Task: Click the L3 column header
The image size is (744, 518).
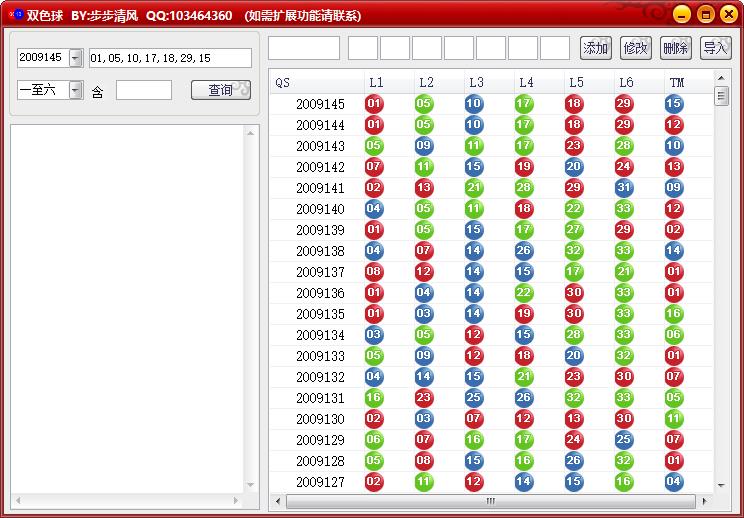Action: (489, 83)
